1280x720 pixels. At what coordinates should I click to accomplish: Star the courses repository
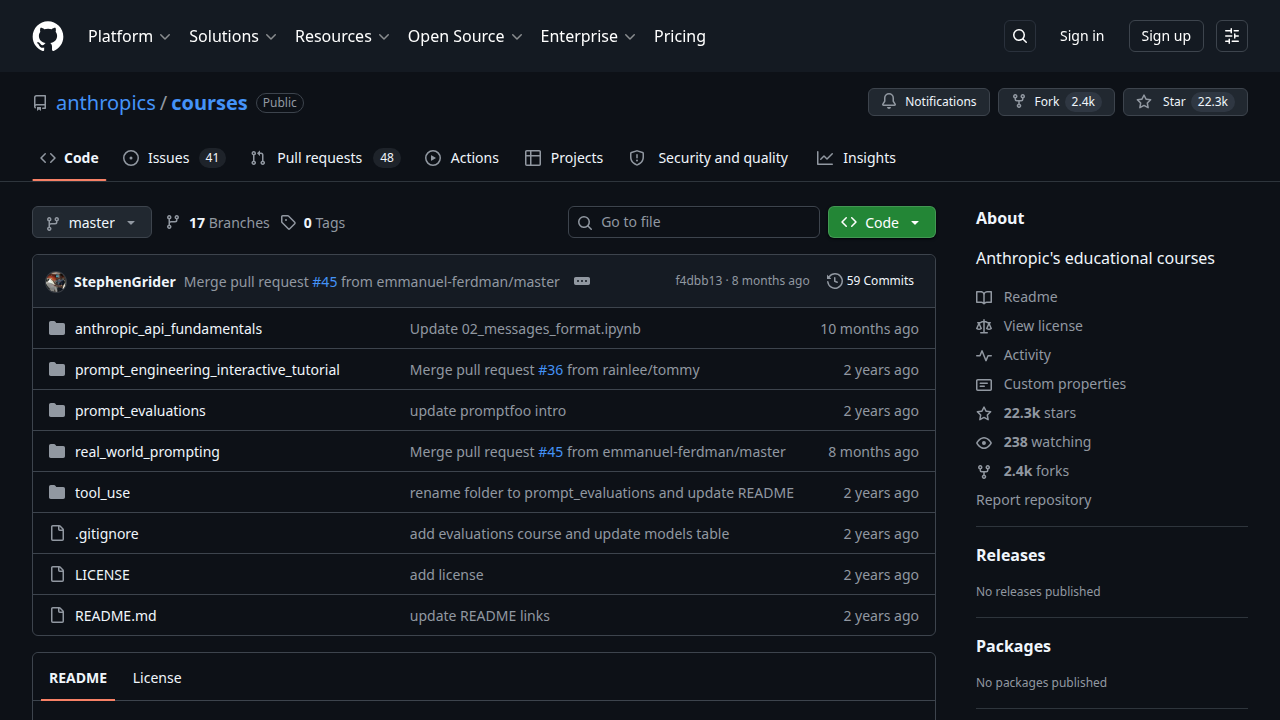(1185, 102)
